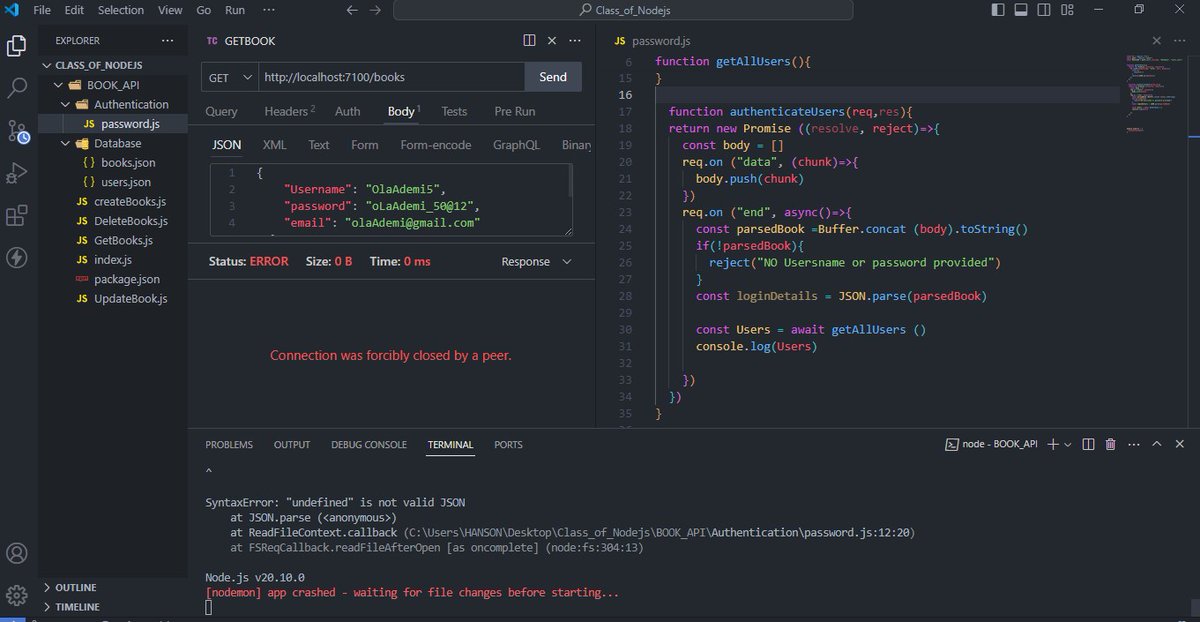The height and width of the screenshot is (622, 1200).
Task: Open the Source Control view
Action: pyautogui.click(x=16, y=130)
